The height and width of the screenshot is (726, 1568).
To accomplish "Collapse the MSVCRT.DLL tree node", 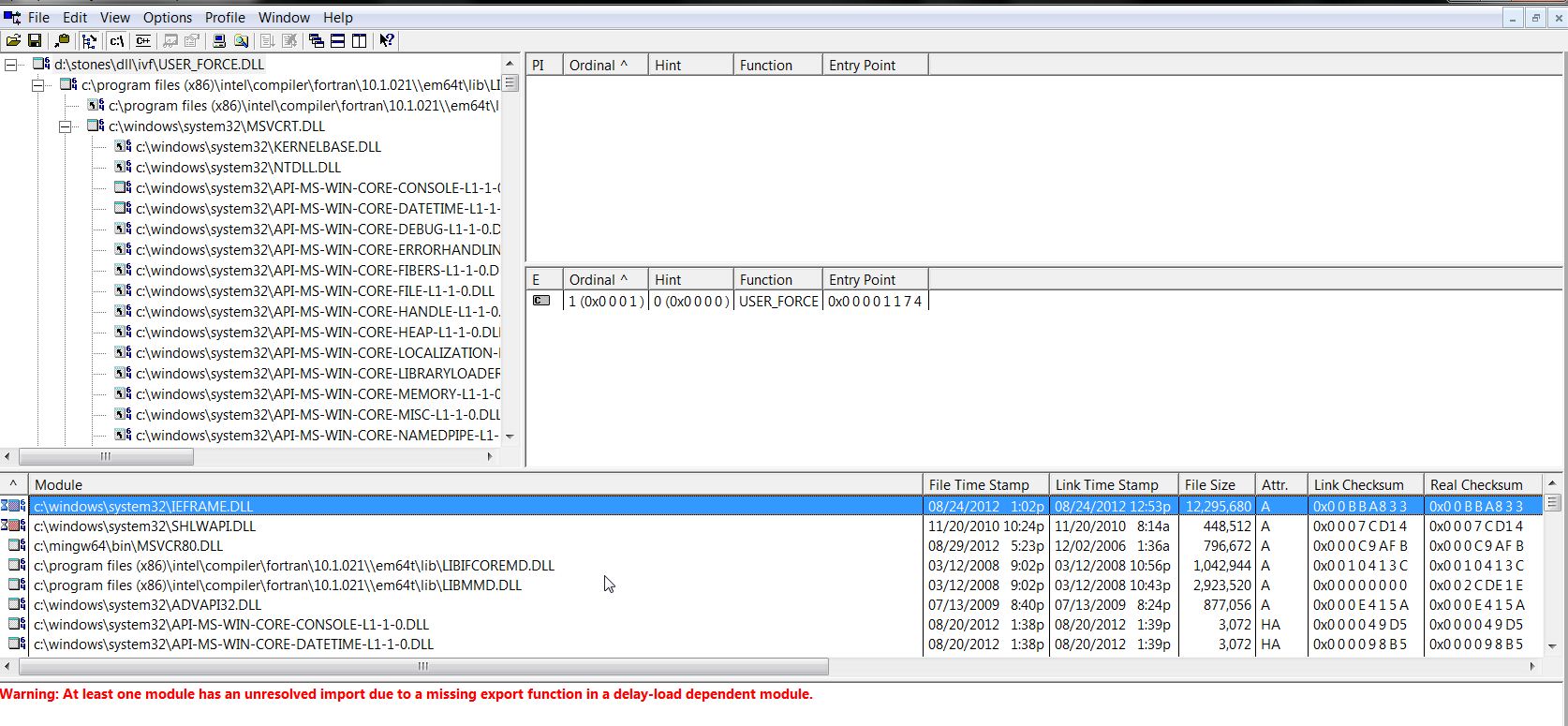I will coord(66,126).
